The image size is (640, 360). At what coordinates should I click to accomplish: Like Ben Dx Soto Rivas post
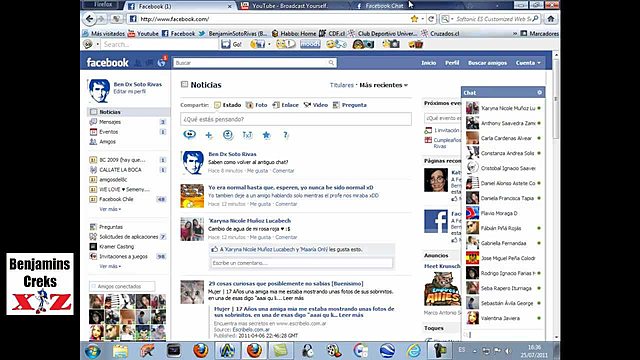tap(257, 171)
